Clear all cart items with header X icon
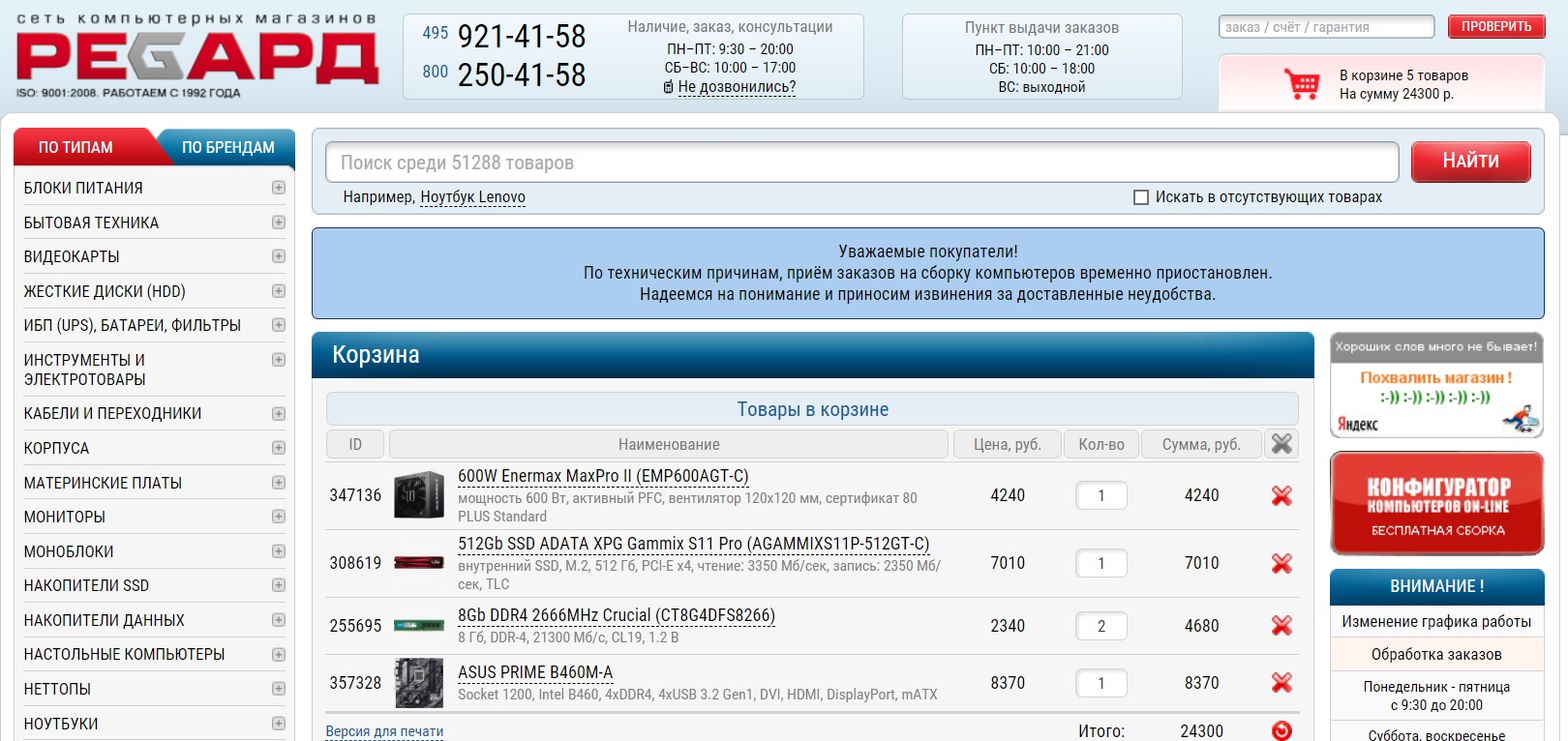Viewport: 1568px width, 741px height. tap(1282, 444)
